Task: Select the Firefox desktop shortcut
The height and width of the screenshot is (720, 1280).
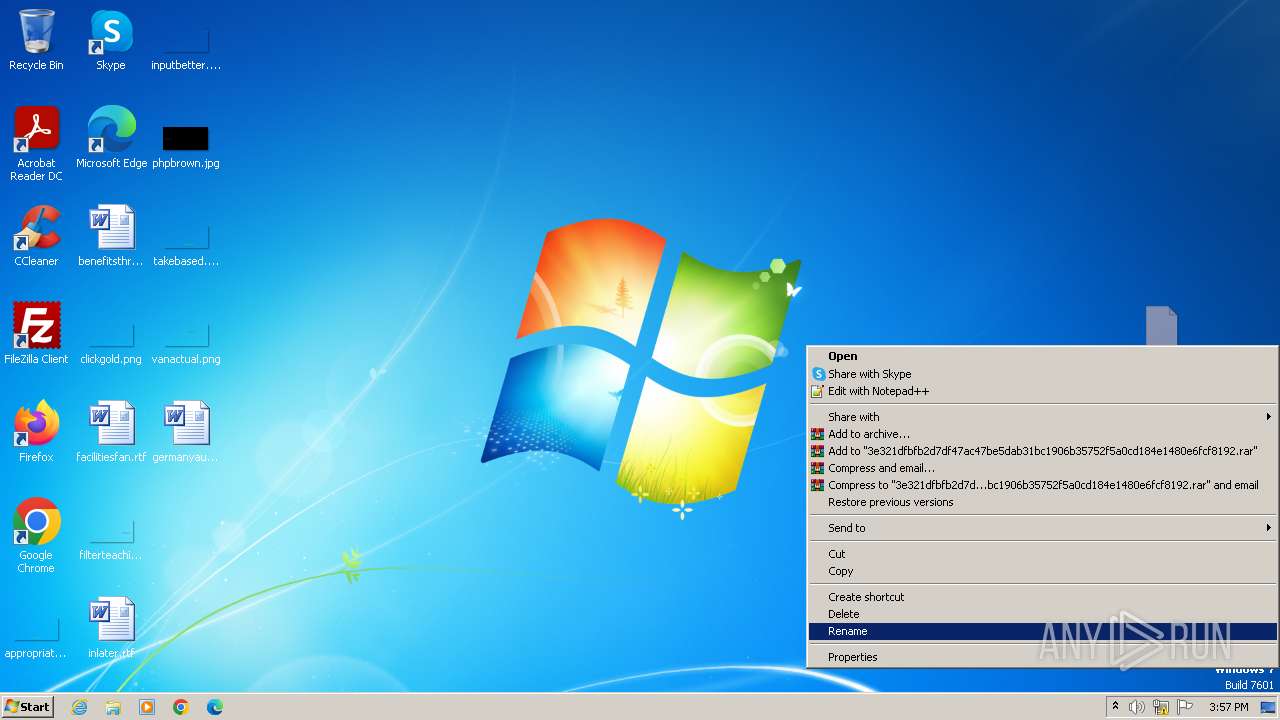Action: coord(36,432)
